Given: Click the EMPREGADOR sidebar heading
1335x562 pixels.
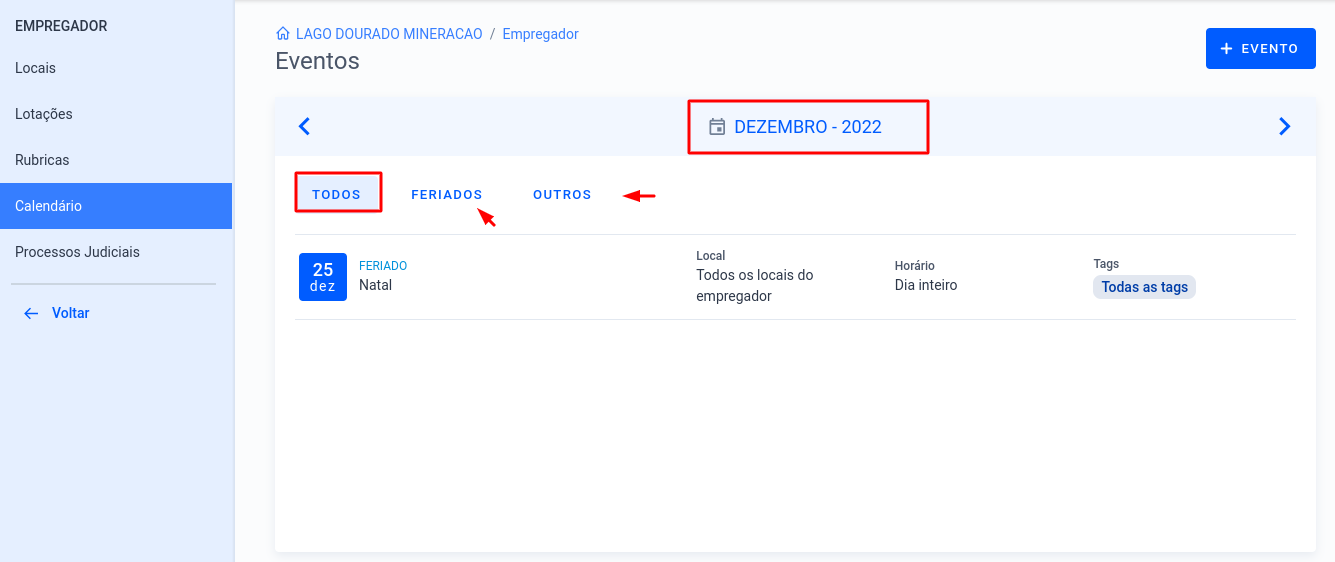Looking at the screenshot, I should (61, 26).
